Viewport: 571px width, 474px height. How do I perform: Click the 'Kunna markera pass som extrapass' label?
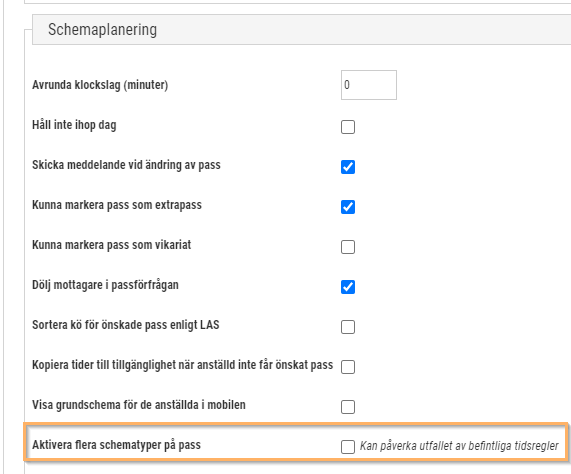tap(117, 205)
